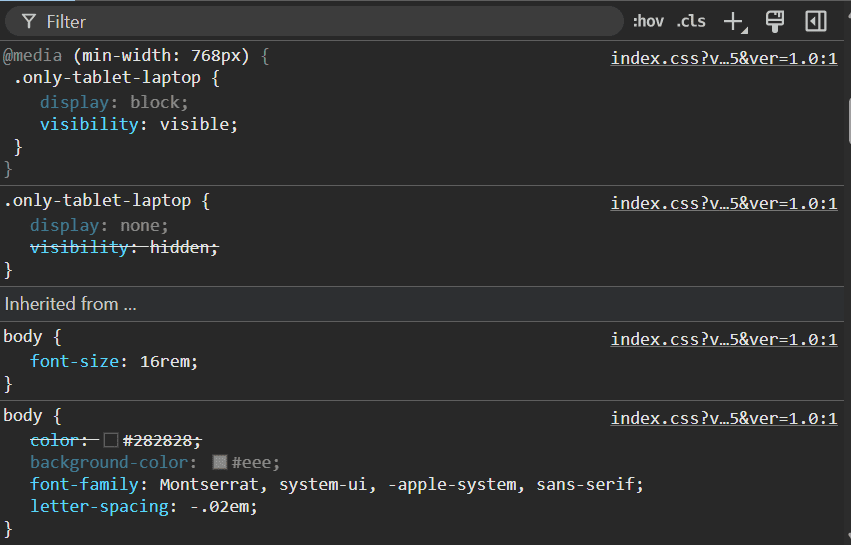Click the funnel filter icon
Screen dimensions: 851x545
[29, 21]
